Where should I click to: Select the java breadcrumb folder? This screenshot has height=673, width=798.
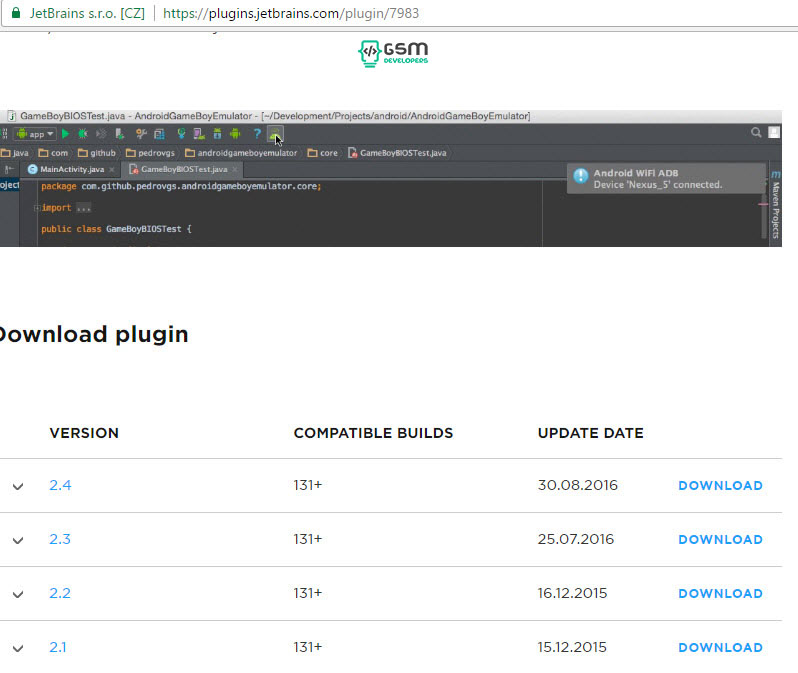point(15,153)
